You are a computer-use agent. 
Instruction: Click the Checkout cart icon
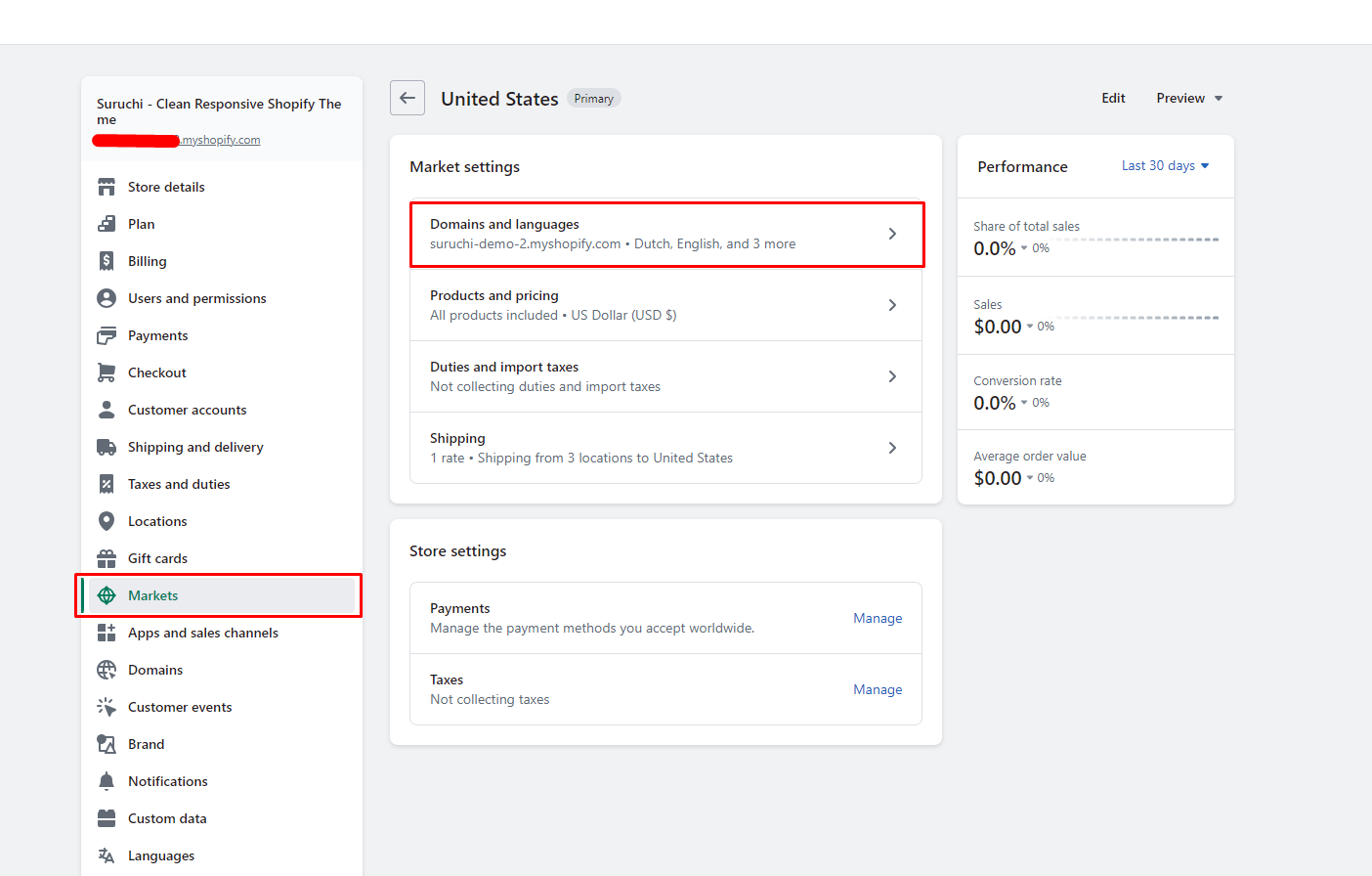point(107,372)
